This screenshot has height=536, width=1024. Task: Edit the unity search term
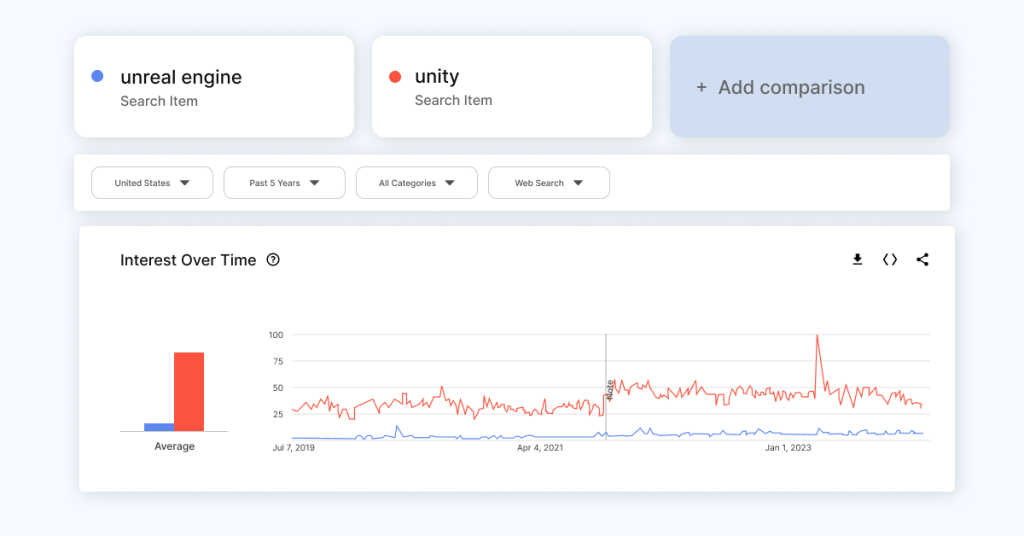click(x=437, y=77)
